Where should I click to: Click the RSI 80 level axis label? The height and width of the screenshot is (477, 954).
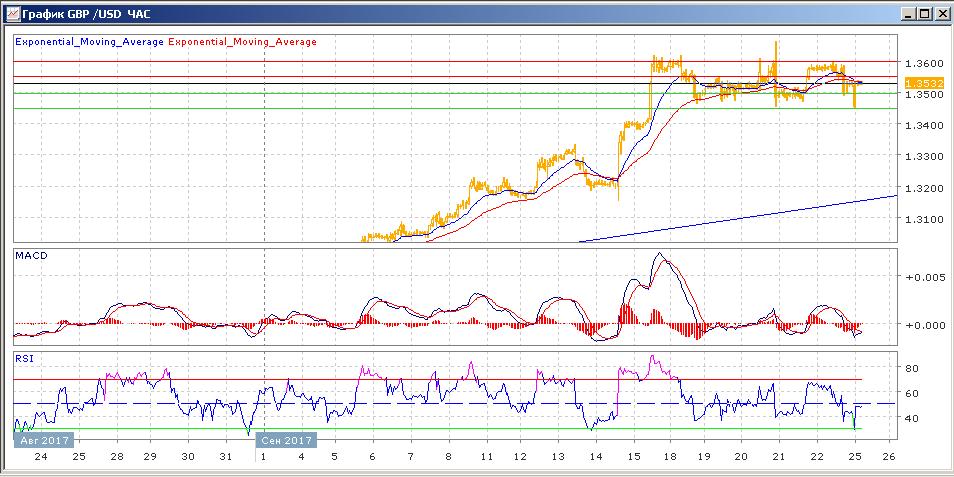click(912, 368)
